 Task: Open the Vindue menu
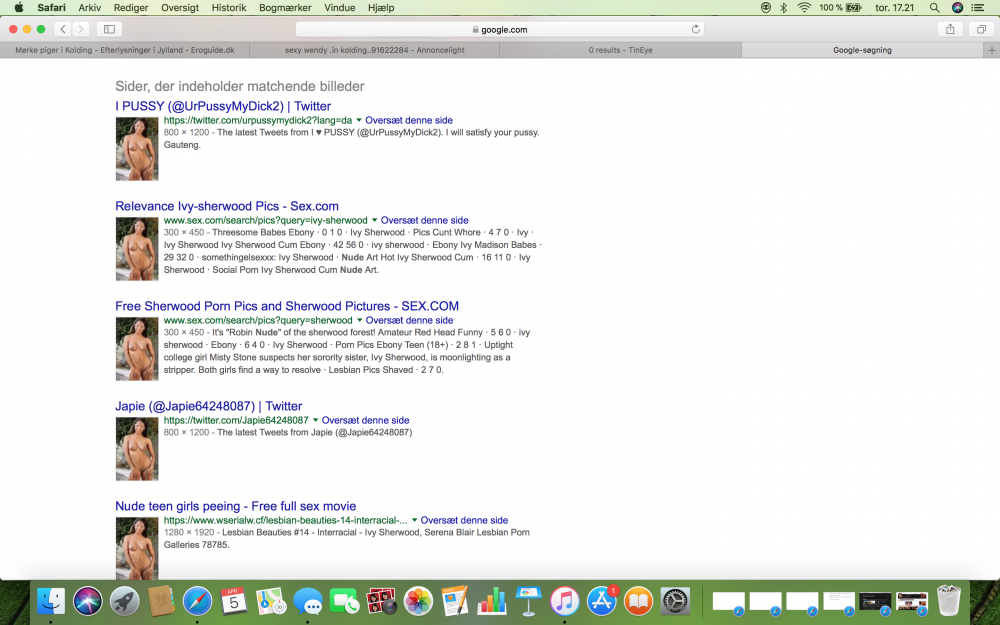[339, 8]
